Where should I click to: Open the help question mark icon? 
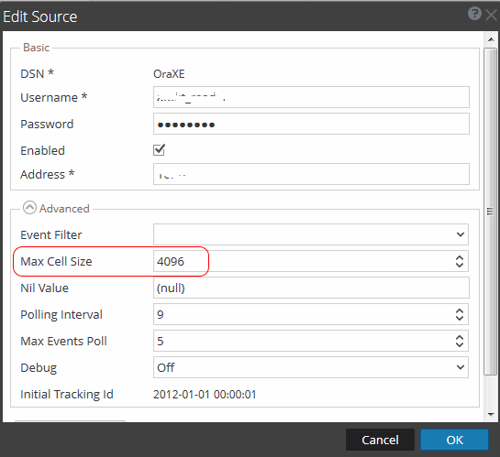(474, 14)
